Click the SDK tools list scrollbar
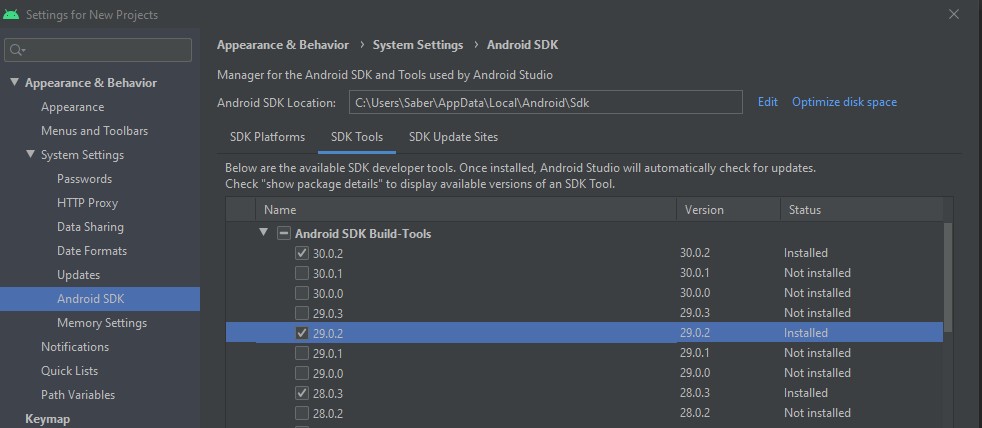Image resolution: width=982 pixels, height=428 pixels. pos(948,276)
